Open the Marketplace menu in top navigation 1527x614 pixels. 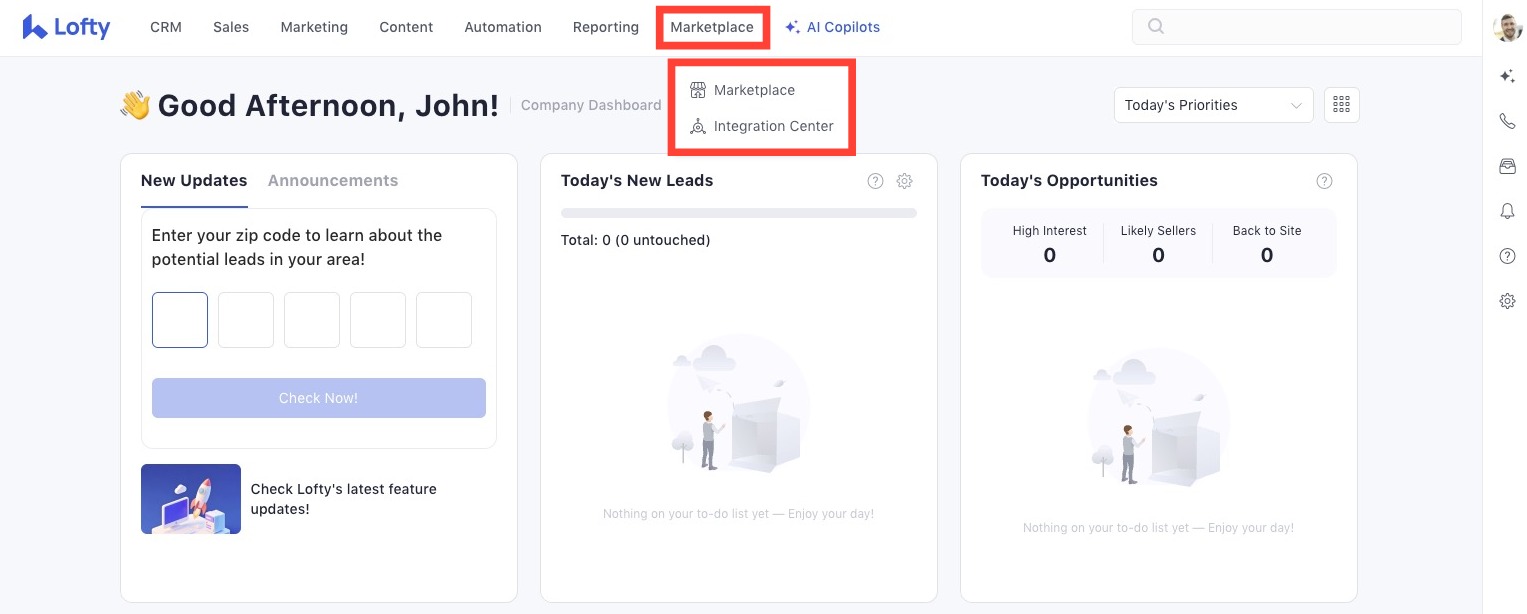(712, 27)
